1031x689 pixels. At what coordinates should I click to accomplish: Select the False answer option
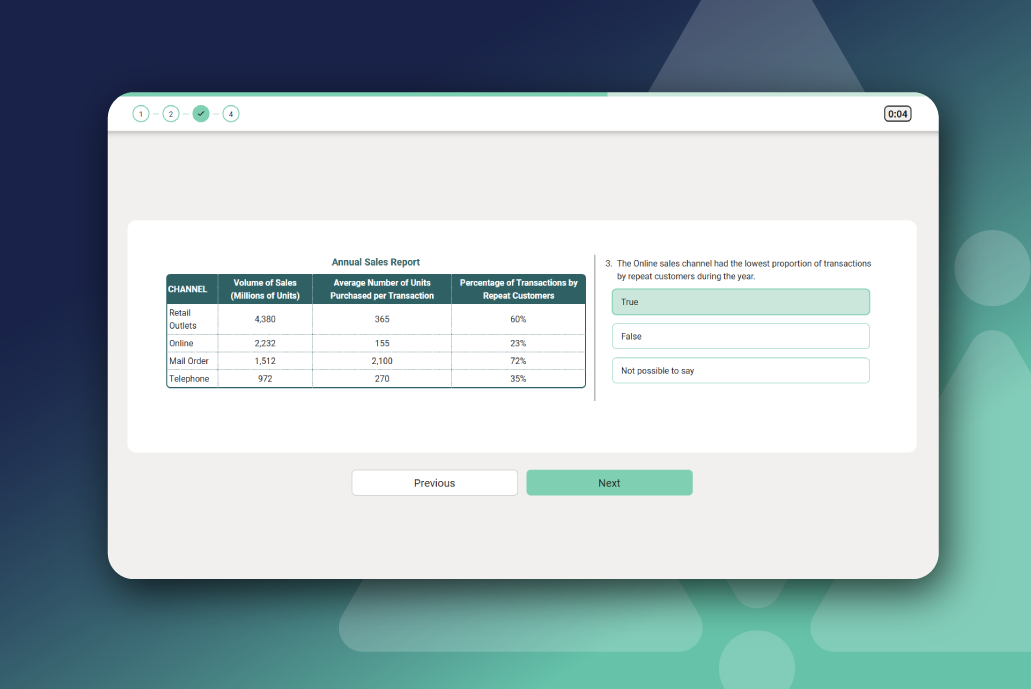tap(740, 336)
